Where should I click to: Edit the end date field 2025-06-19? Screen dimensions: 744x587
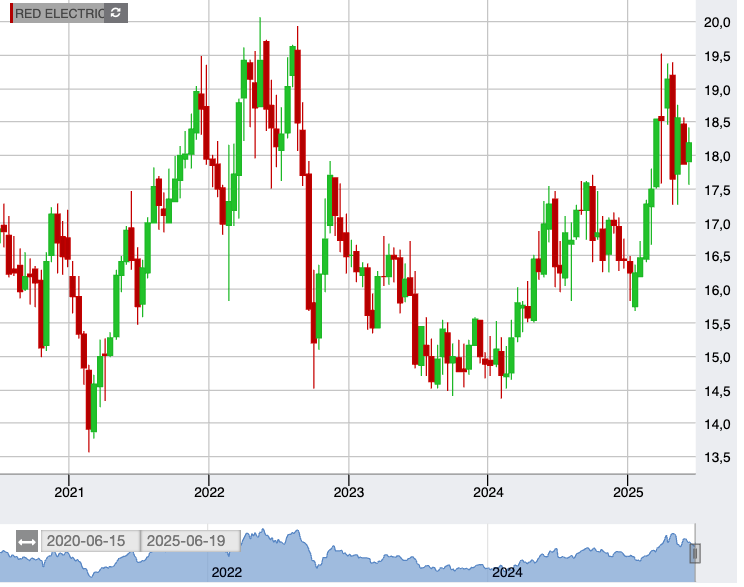click(x=190, y=541)
